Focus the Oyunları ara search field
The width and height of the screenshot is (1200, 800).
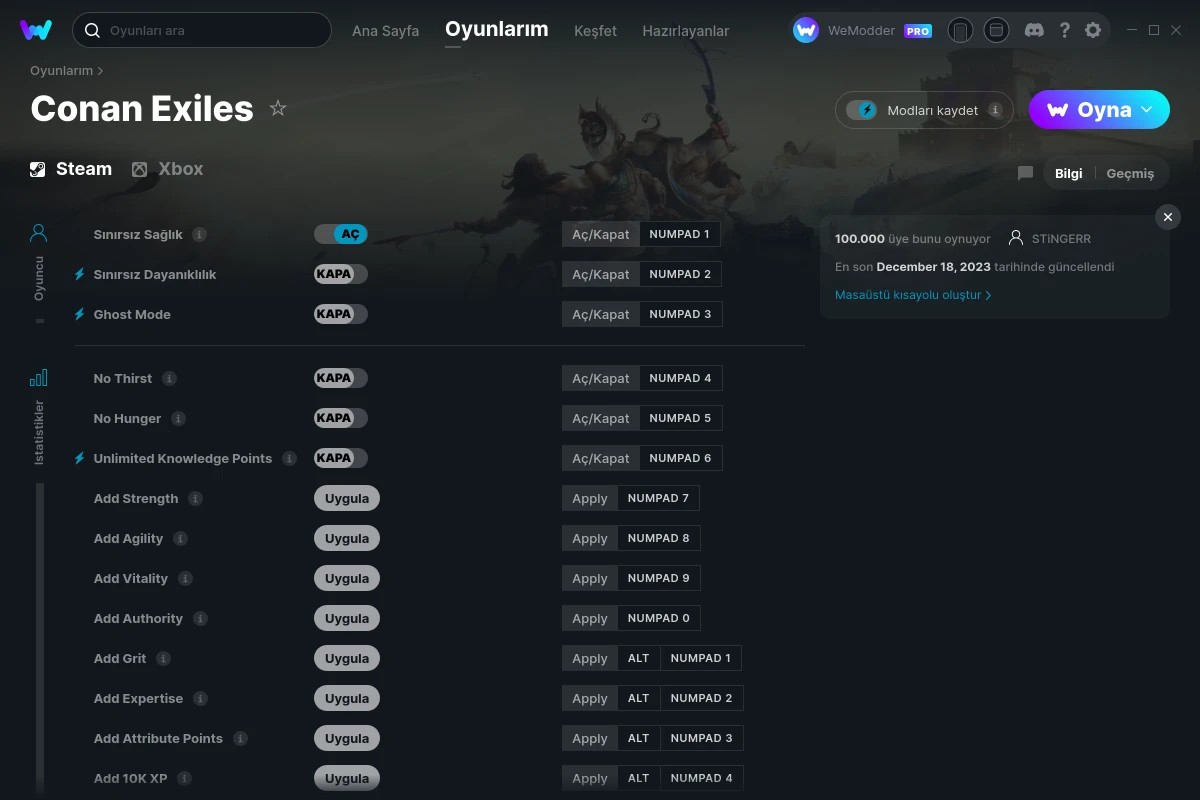pos(202,30)
